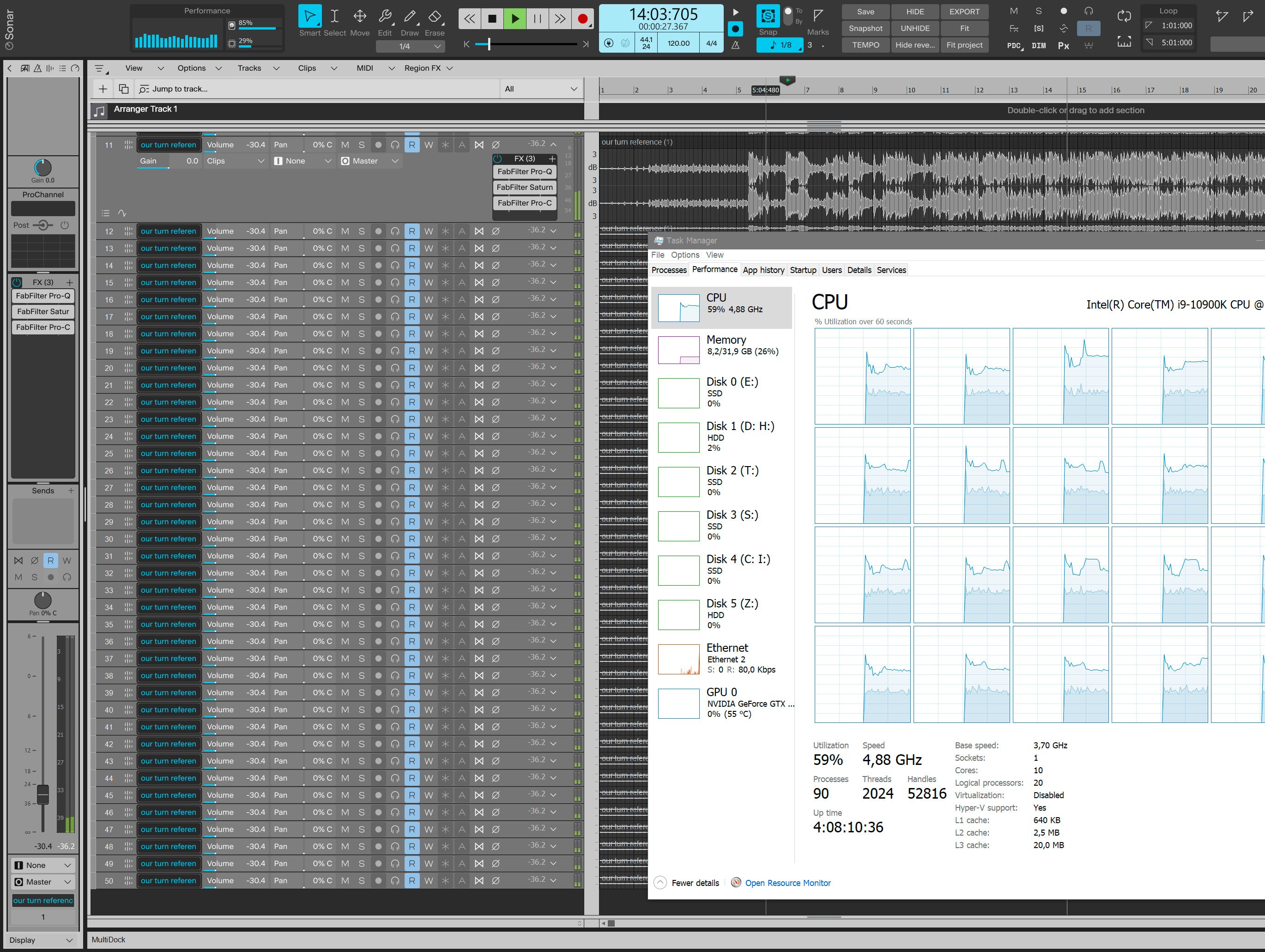Open Resource Monitor link
Screen dimensions: 1265x952
(x=787, y=883)
